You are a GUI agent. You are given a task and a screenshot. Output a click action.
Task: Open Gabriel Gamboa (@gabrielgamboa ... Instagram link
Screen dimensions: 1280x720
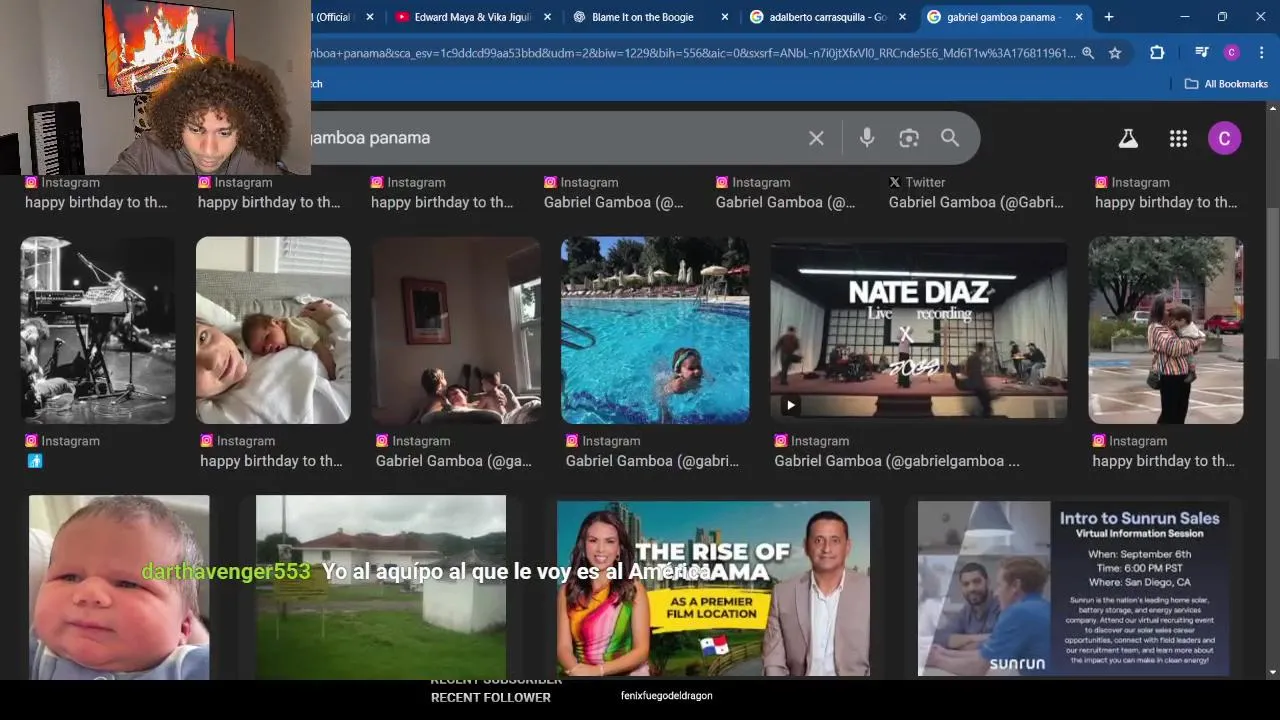tap(897, 461)
